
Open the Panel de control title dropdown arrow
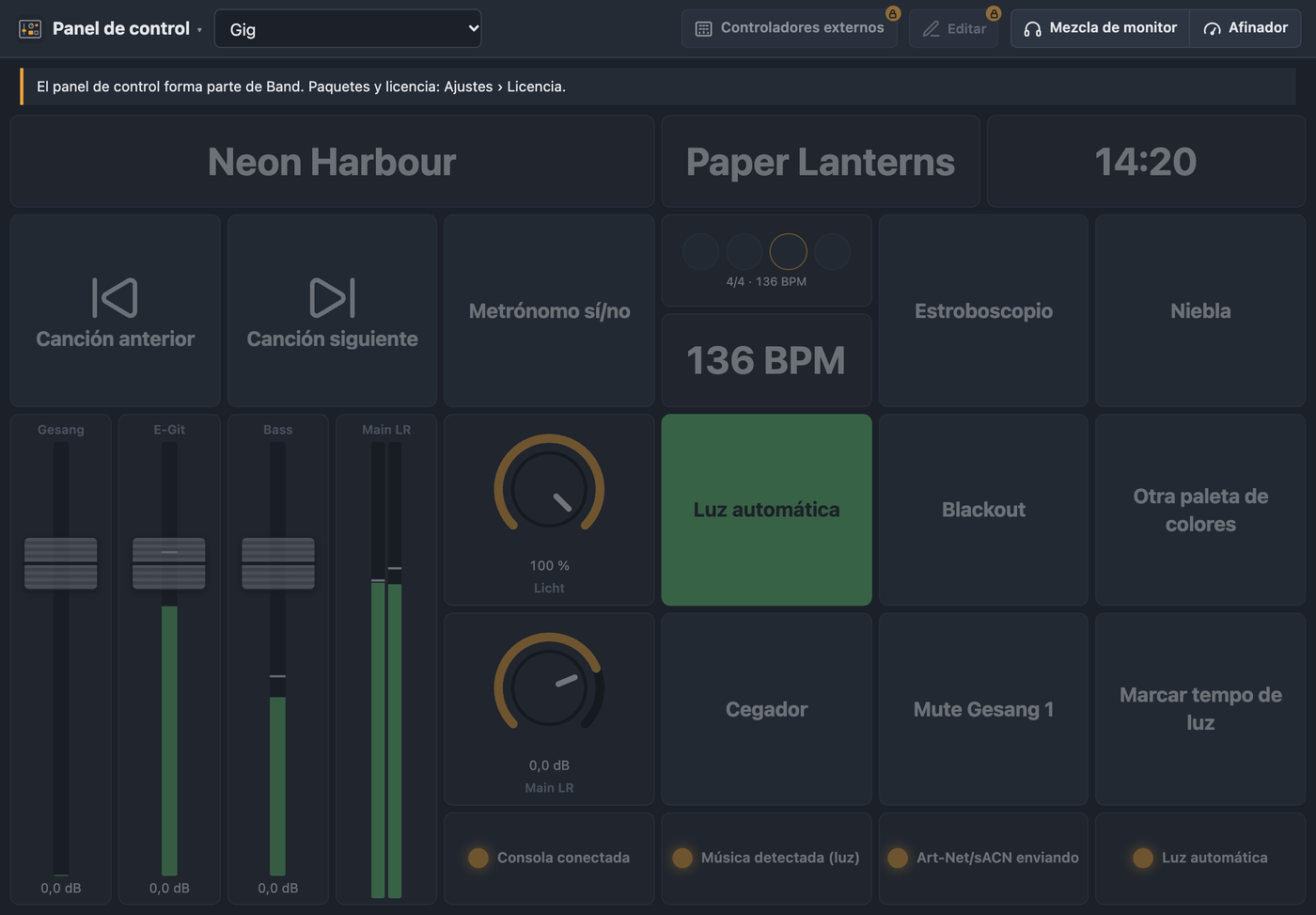pyautogui.click(x=199, y=30)
